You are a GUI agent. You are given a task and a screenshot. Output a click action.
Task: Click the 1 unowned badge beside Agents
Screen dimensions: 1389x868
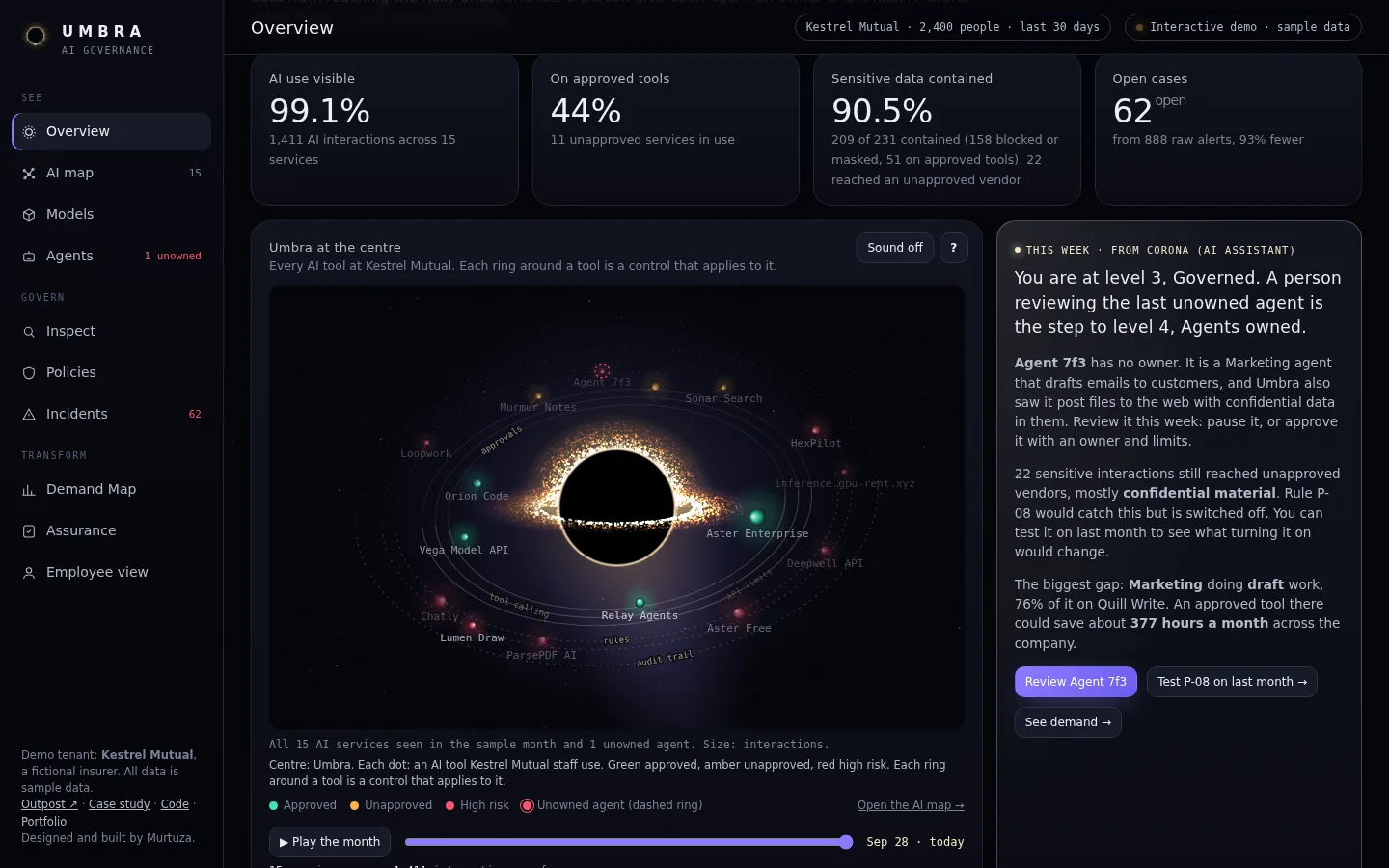(173, 256)
